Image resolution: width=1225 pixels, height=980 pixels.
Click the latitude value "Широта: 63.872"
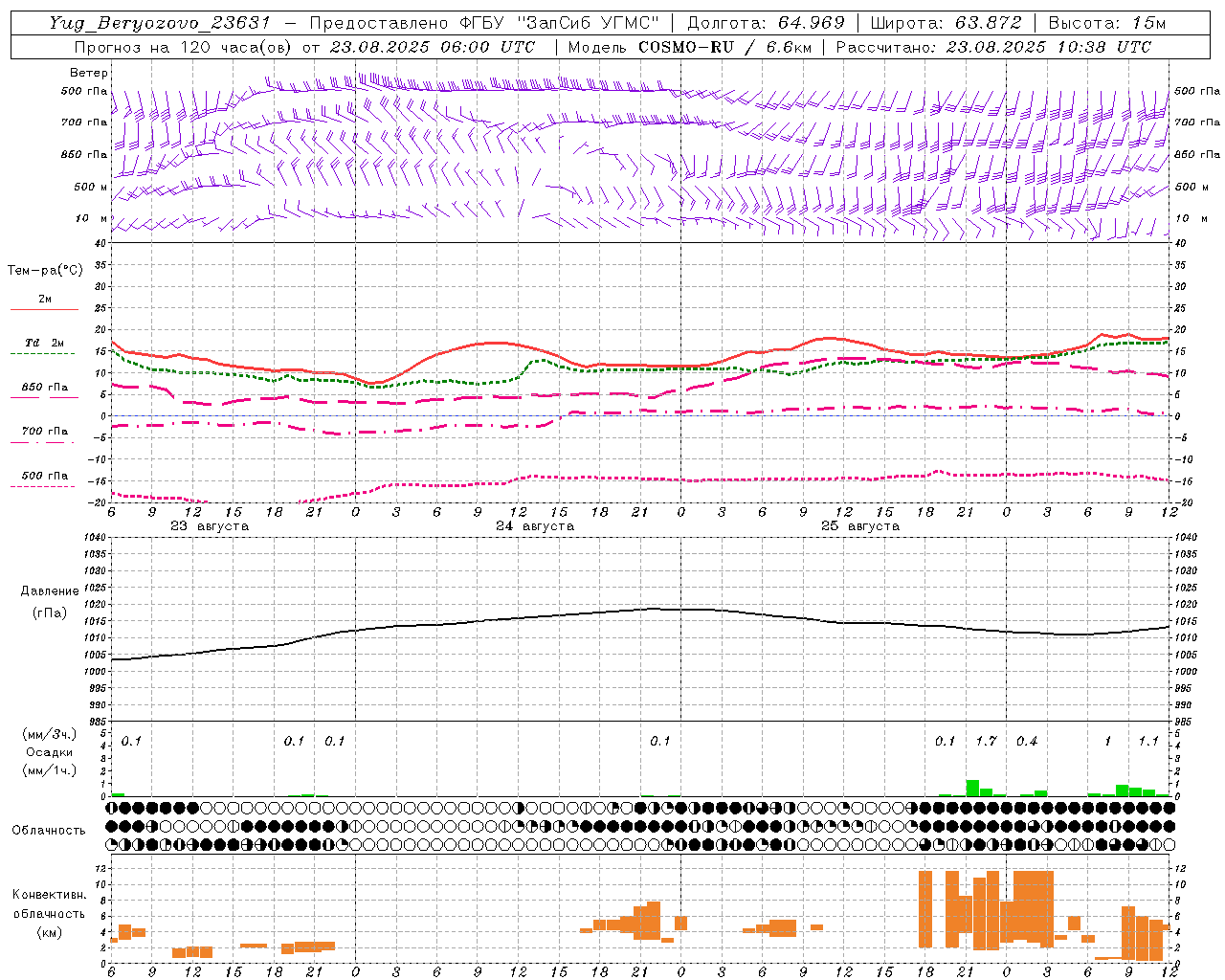tap(946, 23)
